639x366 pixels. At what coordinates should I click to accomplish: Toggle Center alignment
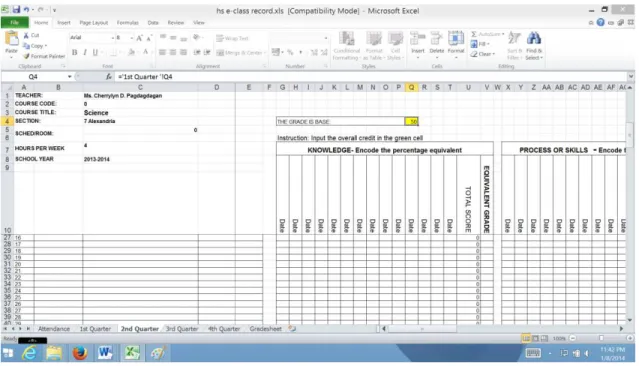click(x=173, y=52)
